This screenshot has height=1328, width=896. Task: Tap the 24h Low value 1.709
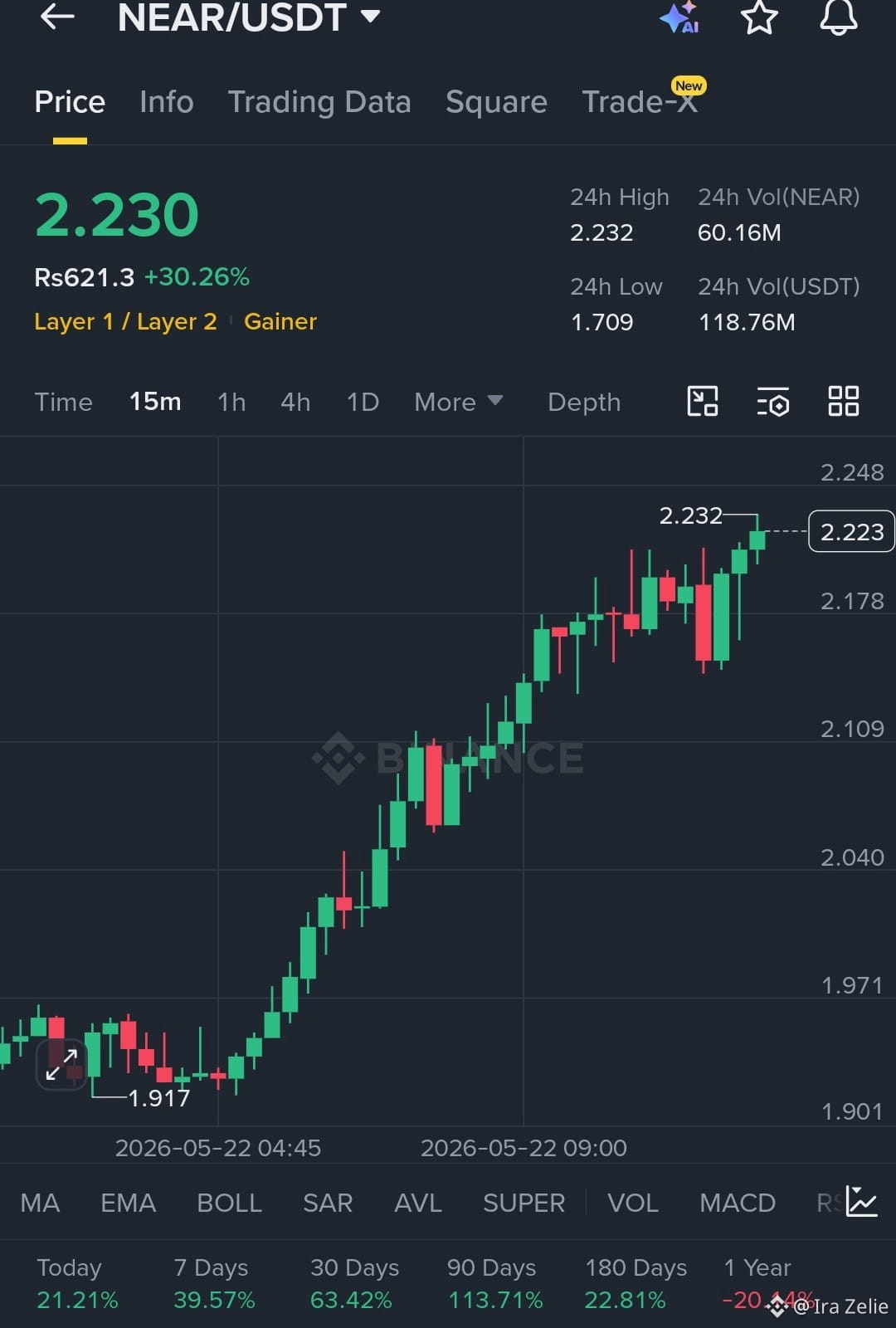pos(601,322)
